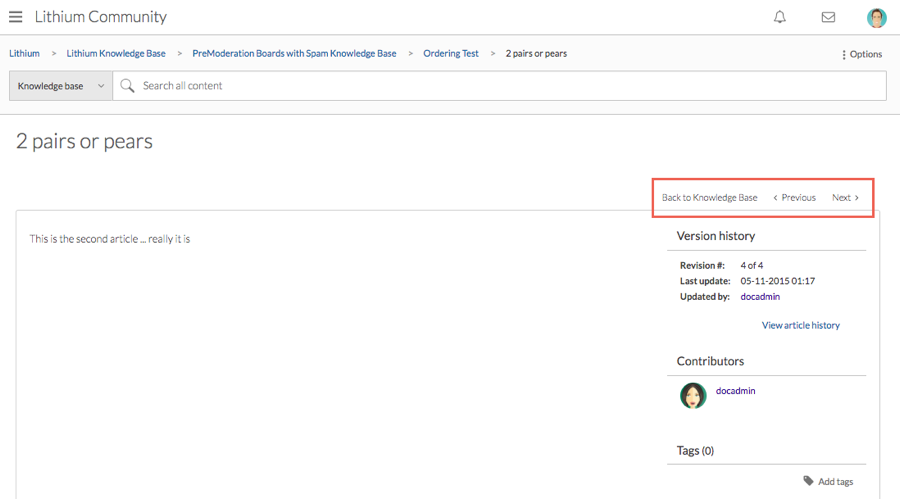Click the '2 pairs or pears' article heading

coord(84,141)
